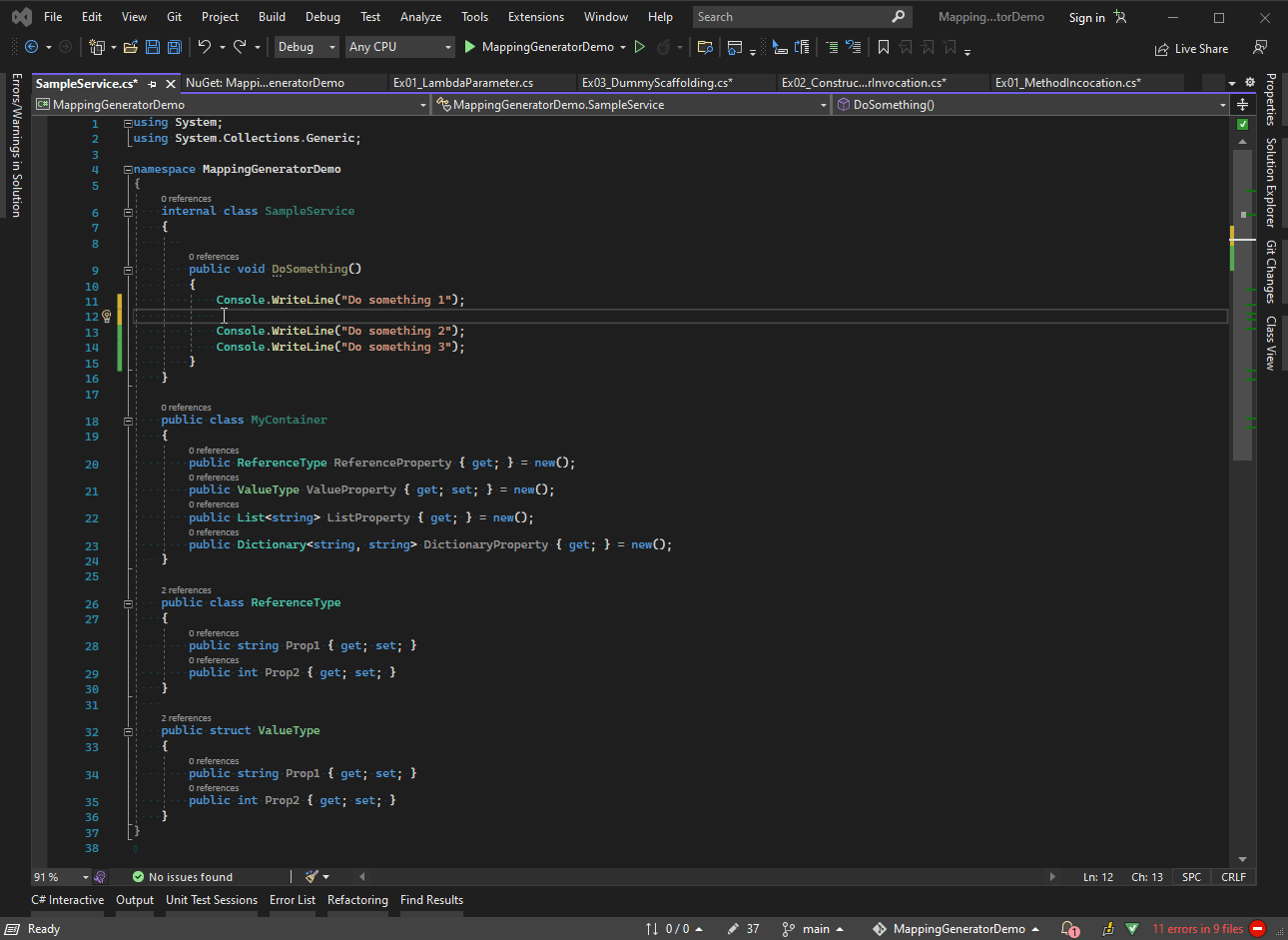1288x940 pixels.
Task: Collapse the SampleService class outline
Action: tap(128, 212)
